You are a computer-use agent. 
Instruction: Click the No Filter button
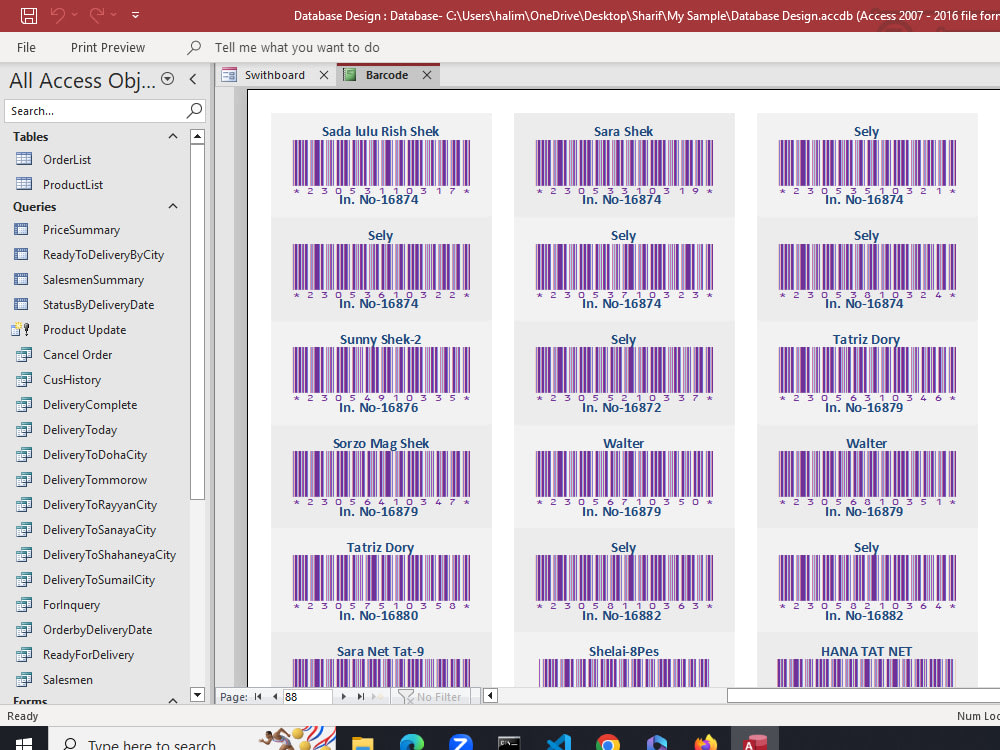[x=430, y=696]
